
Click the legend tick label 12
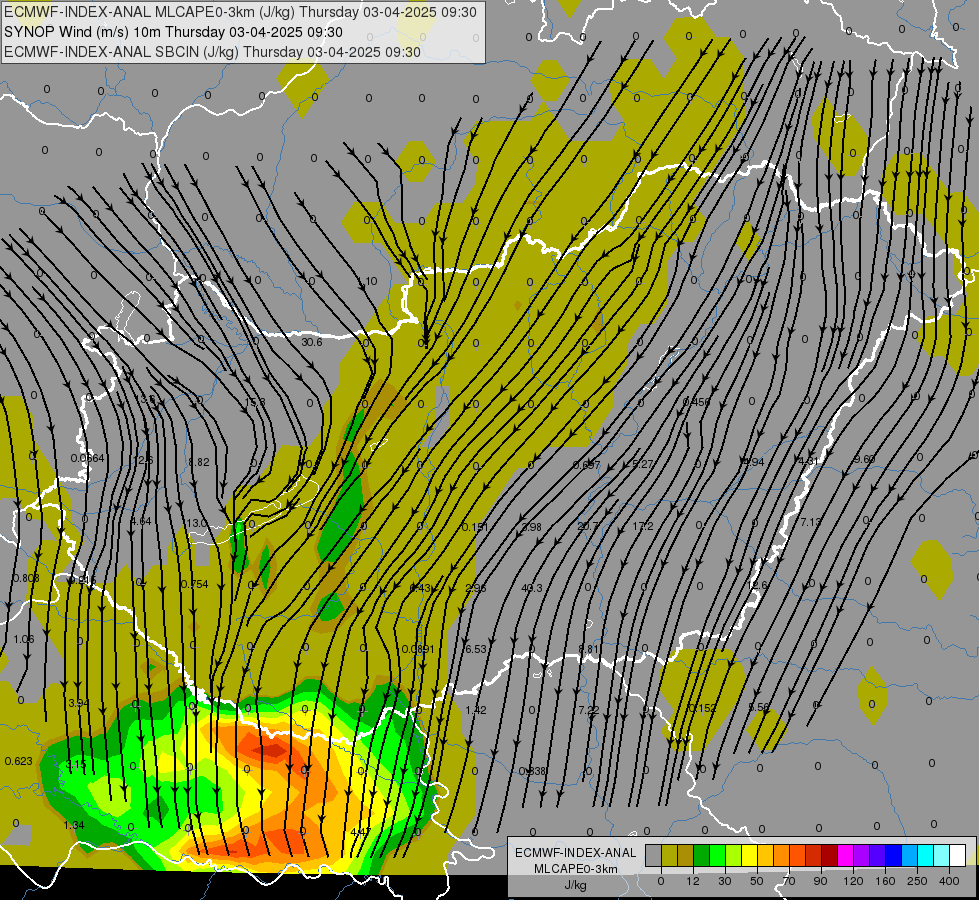click(x=692, y=881)
